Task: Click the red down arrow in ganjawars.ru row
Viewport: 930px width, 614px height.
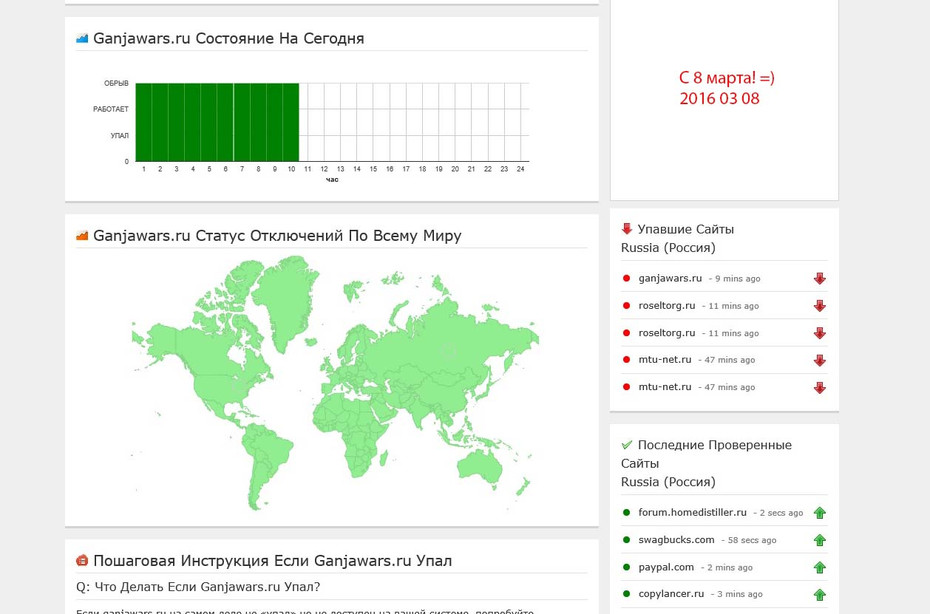Action: 820,279
